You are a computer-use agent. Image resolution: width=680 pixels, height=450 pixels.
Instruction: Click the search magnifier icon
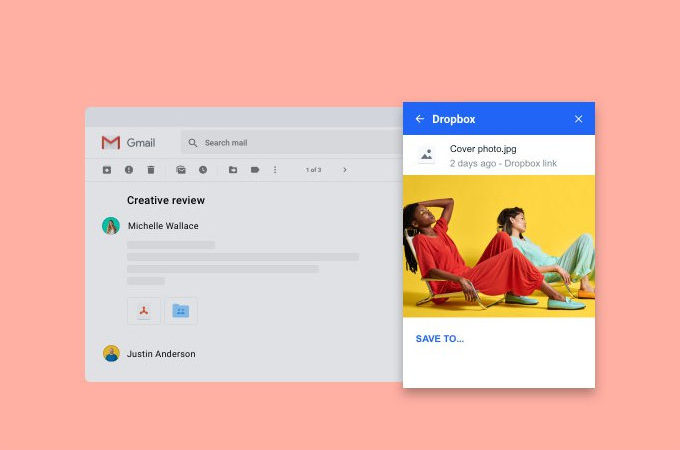pyautogui.click(x=193, y=143)
